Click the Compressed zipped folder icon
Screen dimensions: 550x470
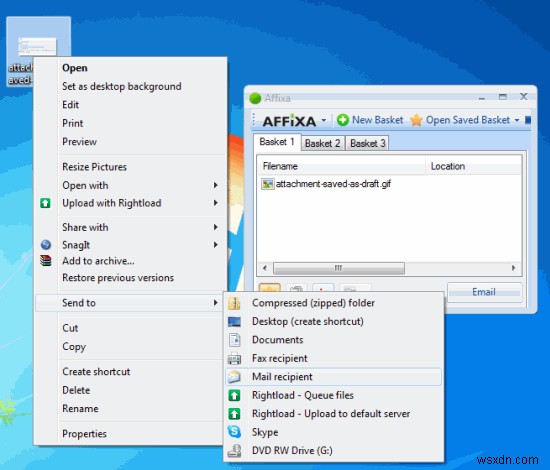pyautogui.click(x=234, y=303)
